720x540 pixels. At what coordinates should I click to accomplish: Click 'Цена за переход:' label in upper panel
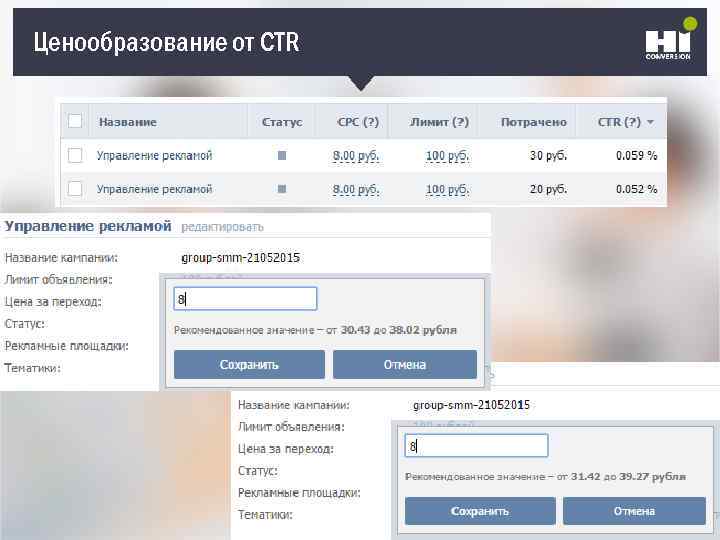53,302
